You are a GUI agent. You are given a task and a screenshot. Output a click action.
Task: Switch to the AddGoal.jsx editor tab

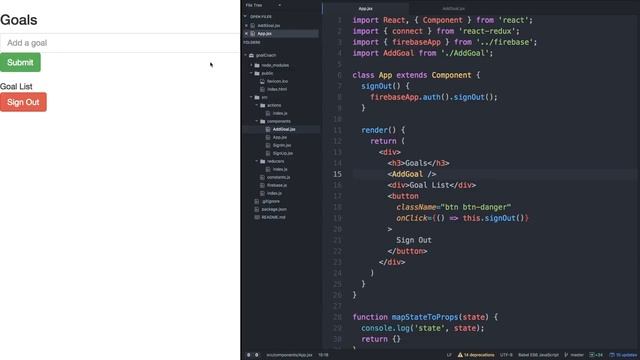[x=453, y=9]
